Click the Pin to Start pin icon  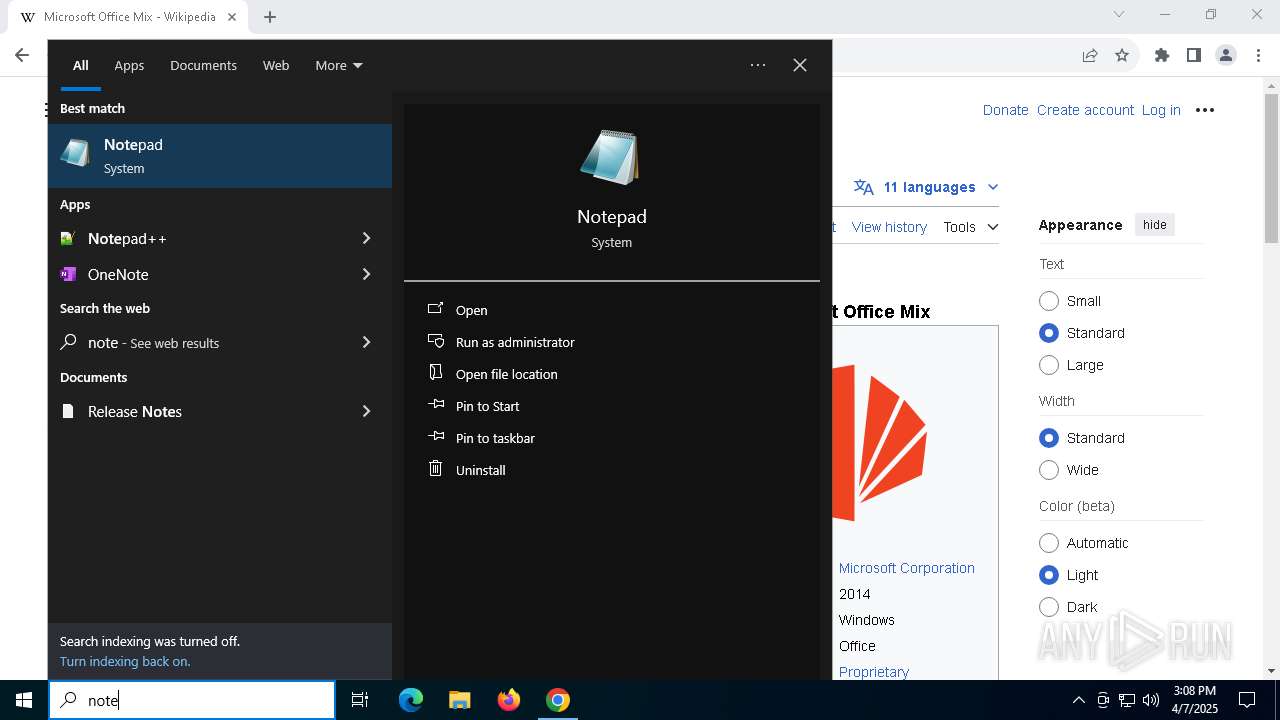click(x=435, y=405)
